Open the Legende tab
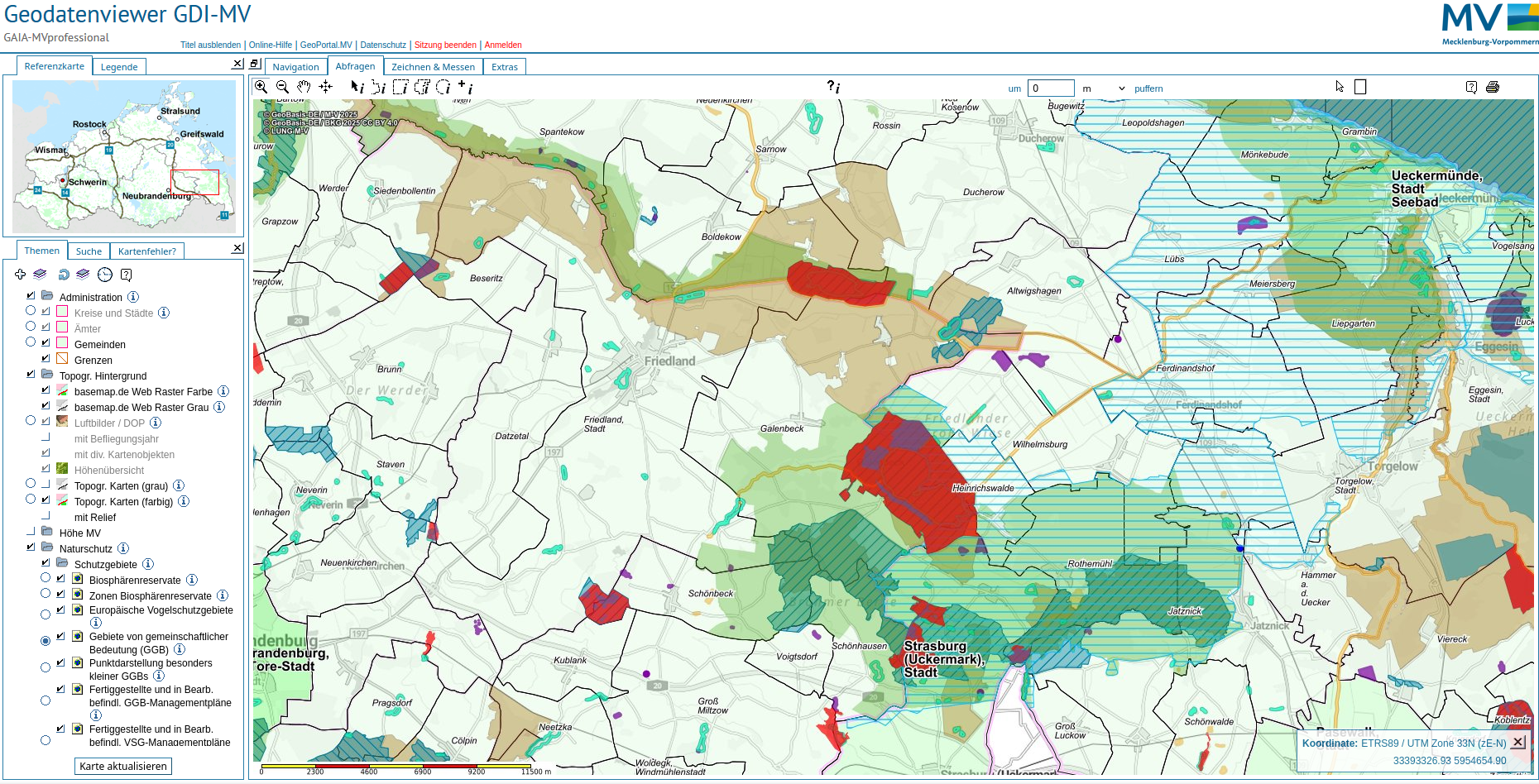Image resolution: width=1539 pixels, height=784 pixels. click(x=119, y=67)
